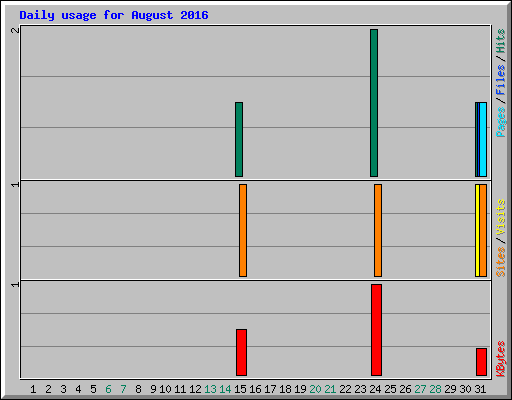Click day label 29 on the x-axis

click(450, 389)
